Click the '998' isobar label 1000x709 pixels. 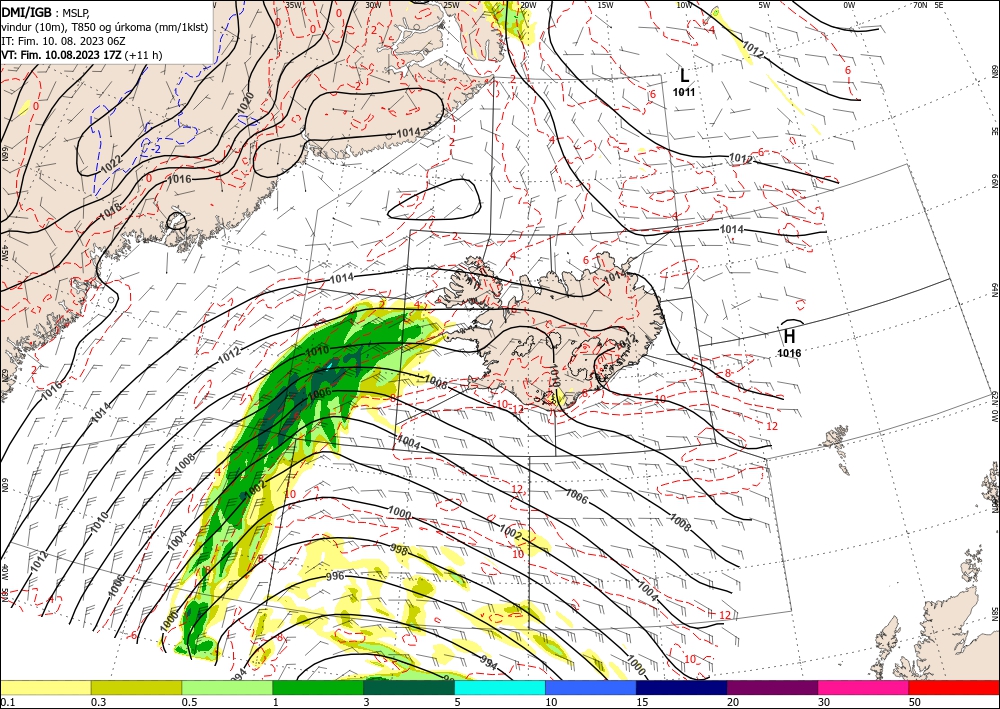click(399, 548)
